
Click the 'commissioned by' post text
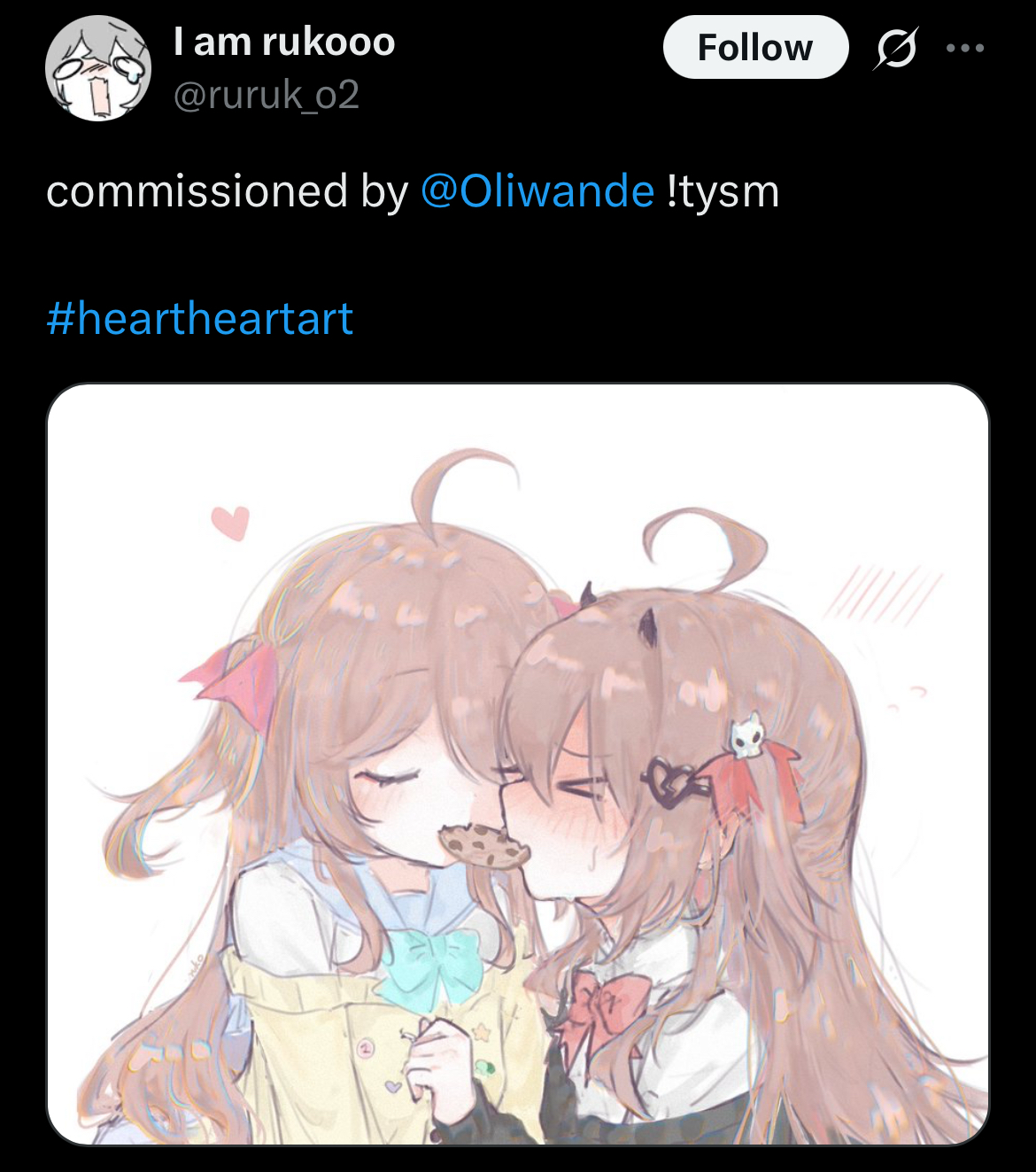click(x=228, y=190)
